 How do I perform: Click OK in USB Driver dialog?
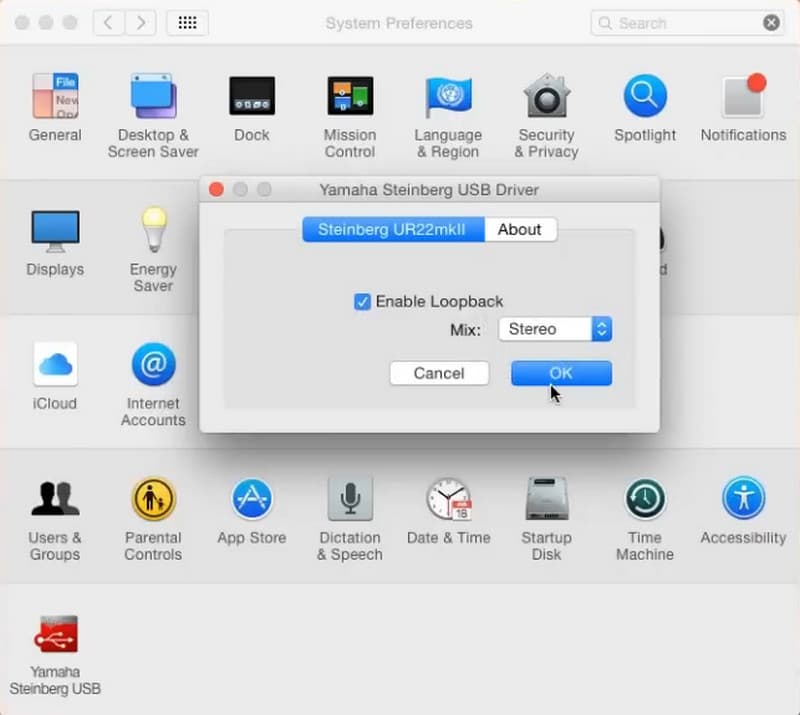pos(561,373)
